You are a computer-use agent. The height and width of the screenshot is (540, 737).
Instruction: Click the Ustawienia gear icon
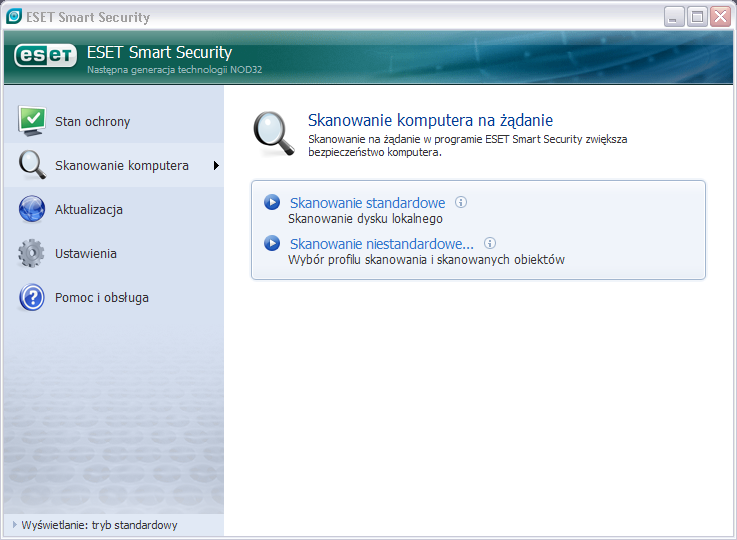coord(31,253)
